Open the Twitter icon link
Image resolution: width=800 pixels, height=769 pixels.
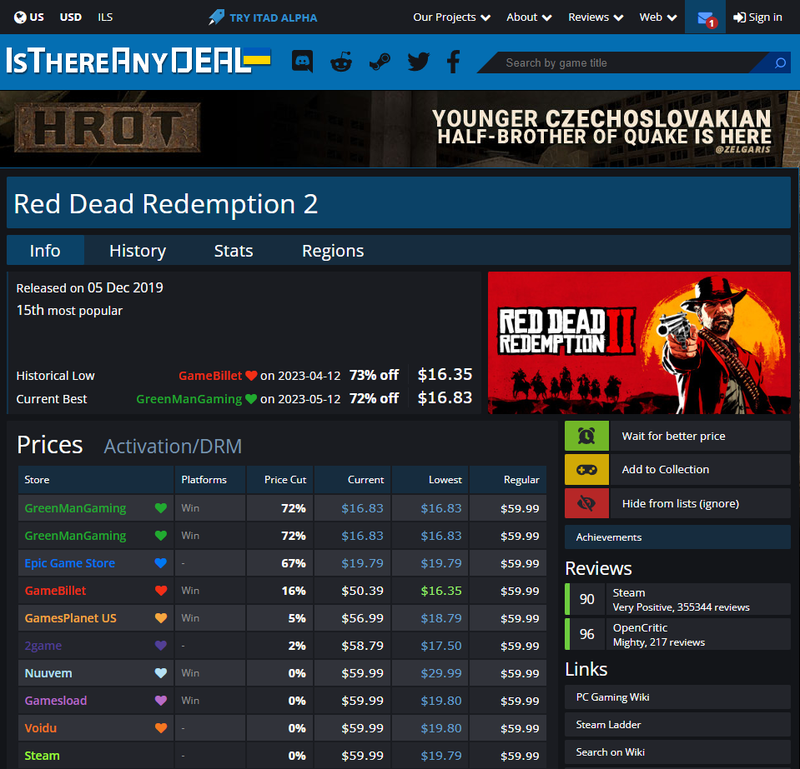[x=418, y=62]
